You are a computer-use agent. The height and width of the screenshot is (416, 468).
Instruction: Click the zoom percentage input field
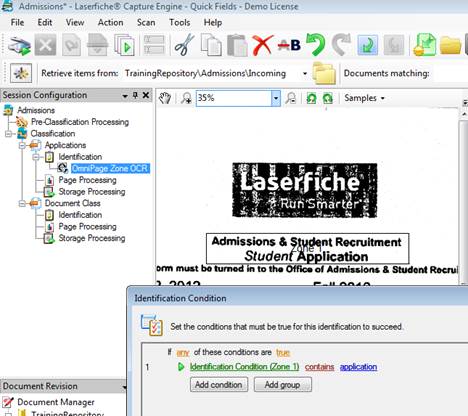pyautogui.click(x=234, y=98)
